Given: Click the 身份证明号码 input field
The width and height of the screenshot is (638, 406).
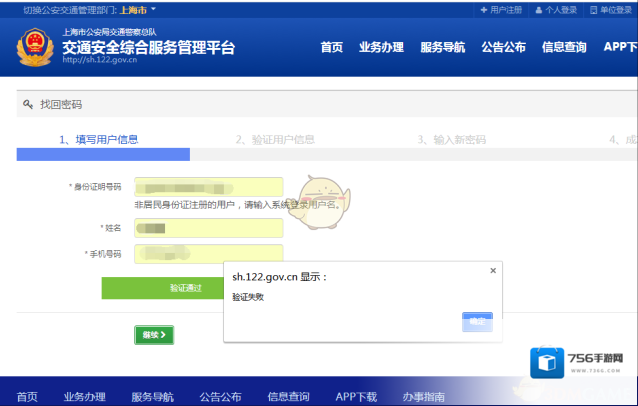Looking at the screenshot, I should [209, 187].
